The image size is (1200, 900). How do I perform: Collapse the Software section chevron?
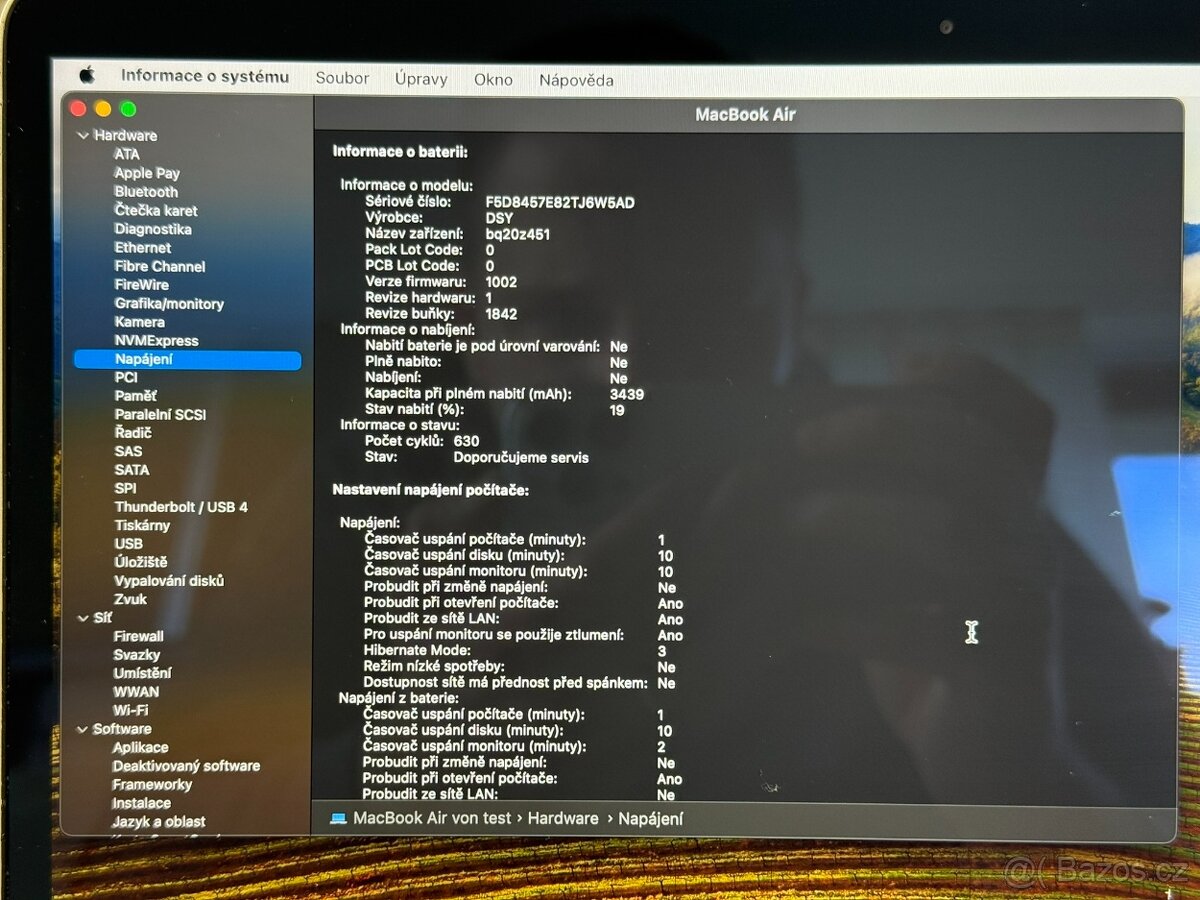[x=82, y=729]
